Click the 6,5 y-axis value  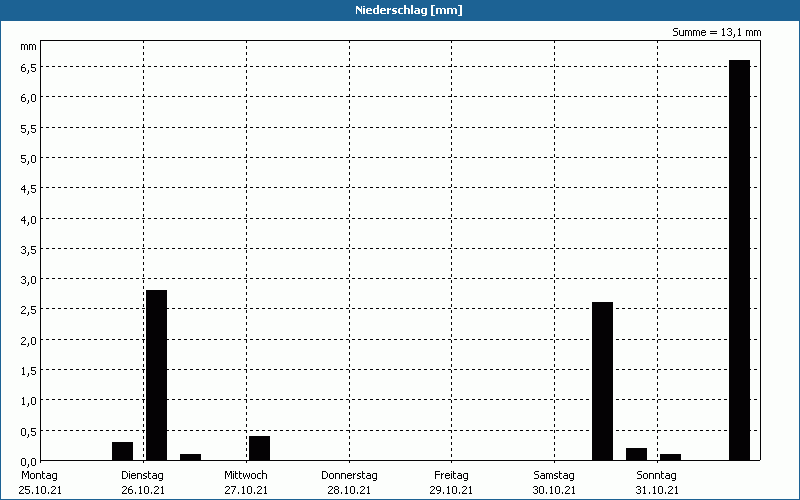(29, 68)
